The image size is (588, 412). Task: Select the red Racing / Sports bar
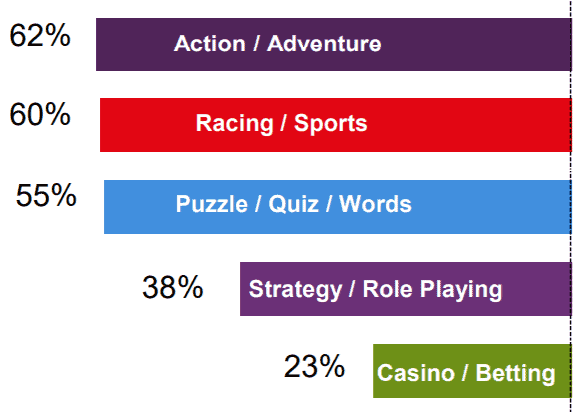336,125
